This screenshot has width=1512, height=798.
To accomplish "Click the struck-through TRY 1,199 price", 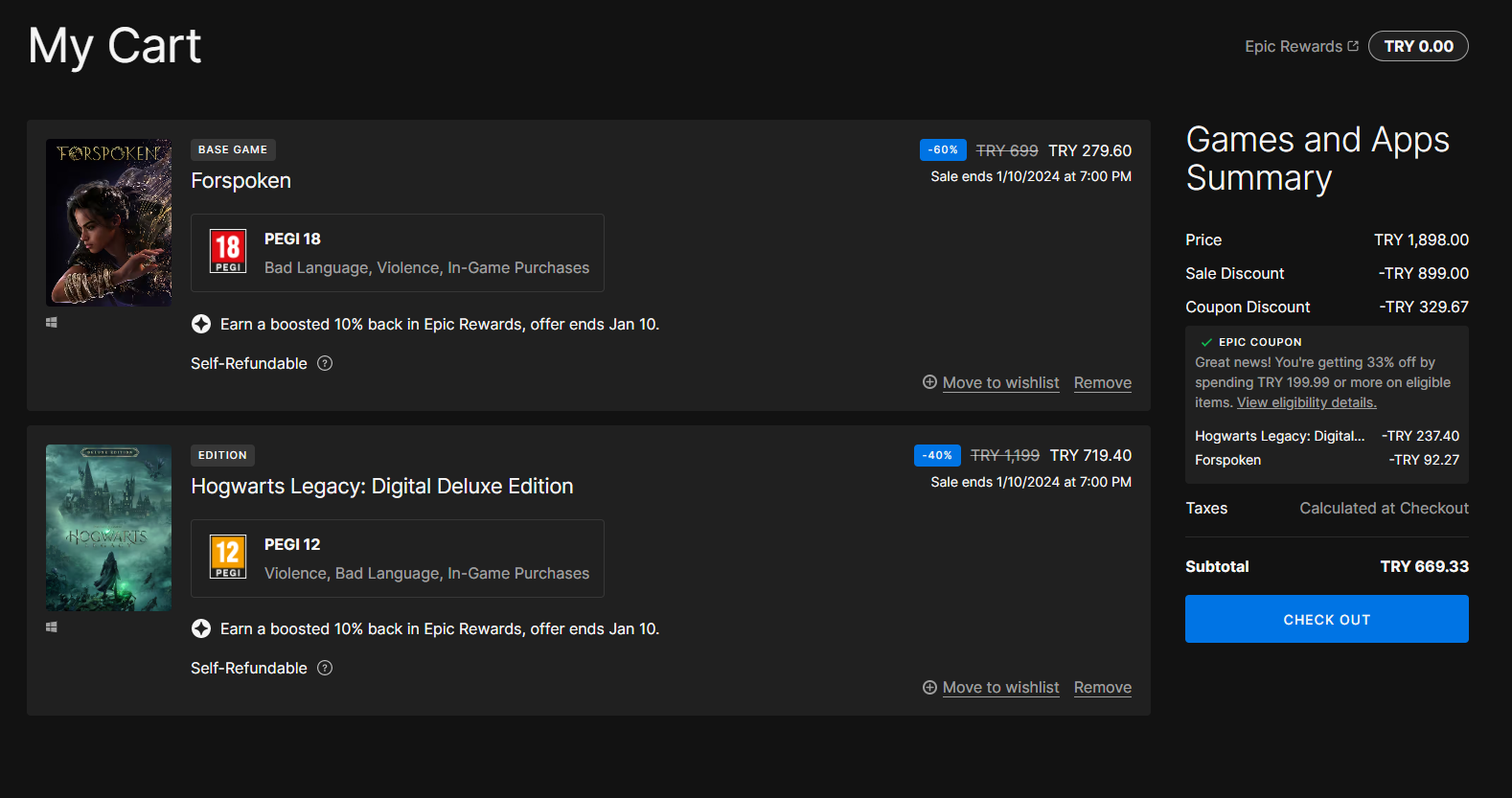I will point(1005,455).
